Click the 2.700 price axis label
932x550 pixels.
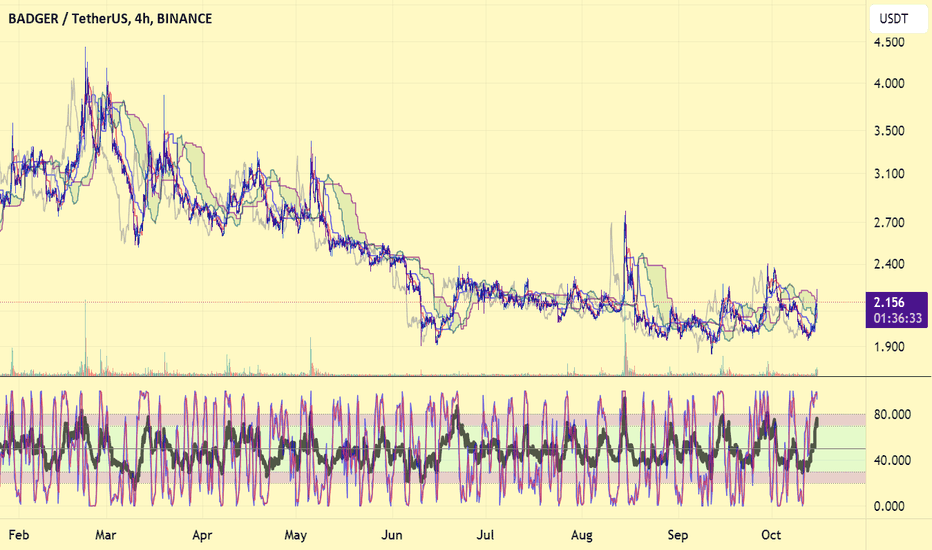(889, 223)
